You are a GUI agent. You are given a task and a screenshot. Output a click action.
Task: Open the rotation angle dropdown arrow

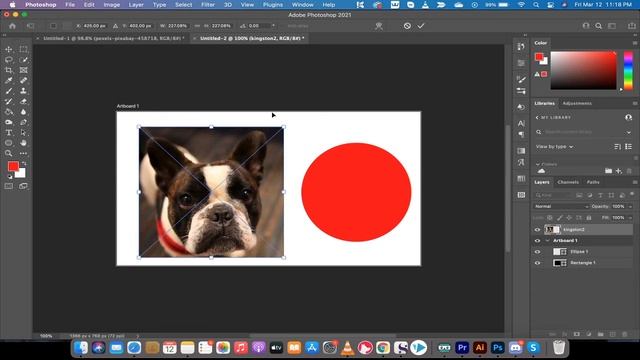click(x=273, y=26)
